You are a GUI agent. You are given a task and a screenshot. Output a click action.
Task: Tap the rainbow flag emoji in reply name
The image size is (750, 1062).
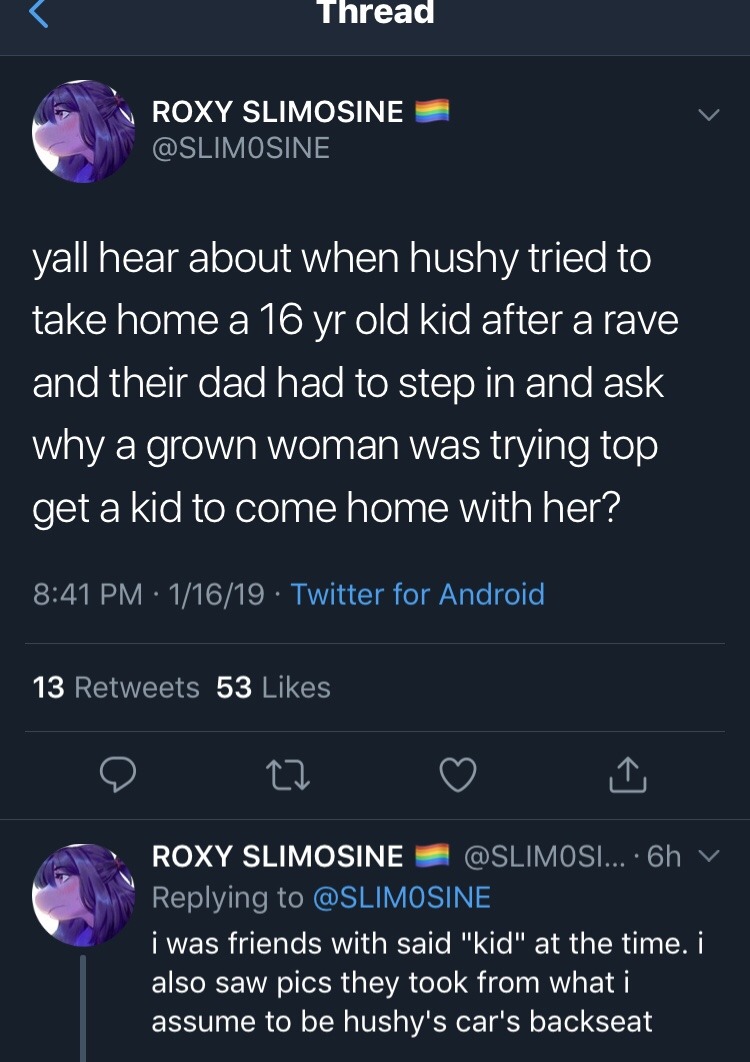(x=432, y=855)
